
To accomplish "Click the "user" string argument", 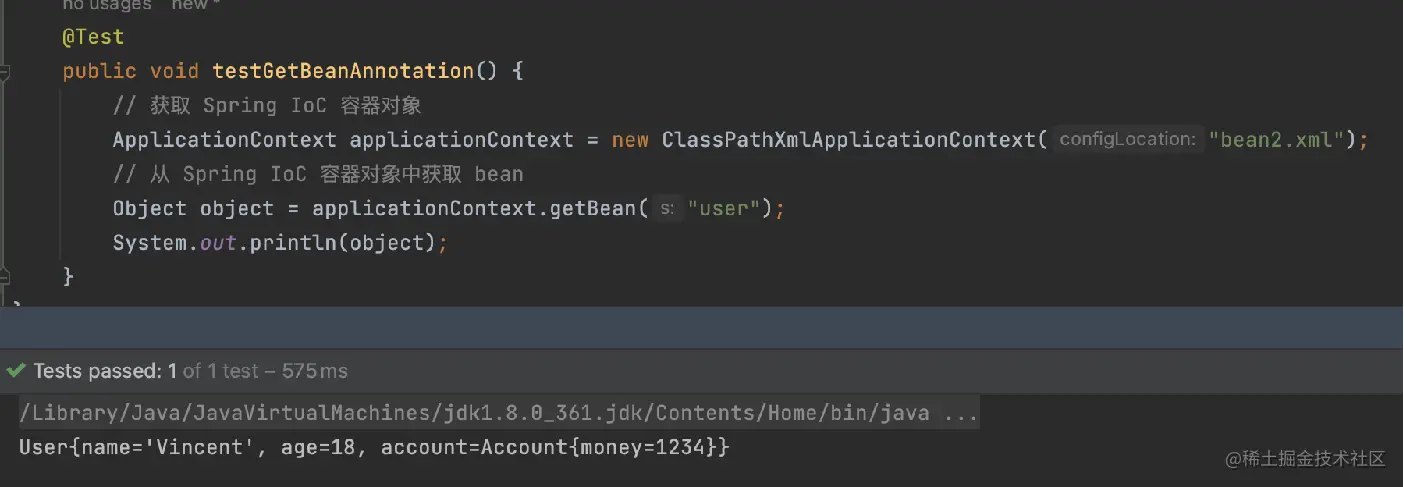I will [x=725, y=209].
